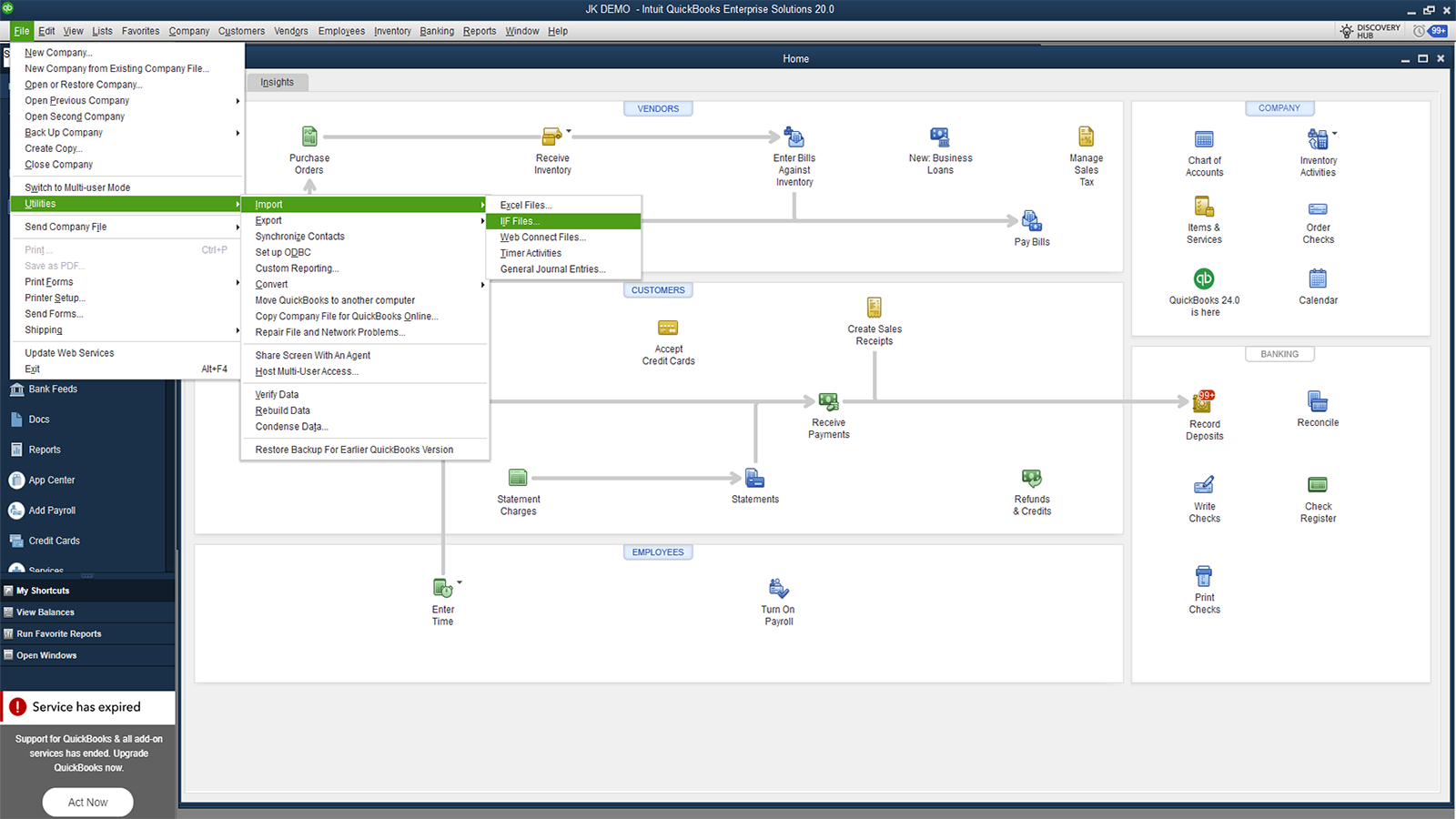Expand the Convert submenu
The width and height of the screenshot is (1456, 819).
coord(271,284)
